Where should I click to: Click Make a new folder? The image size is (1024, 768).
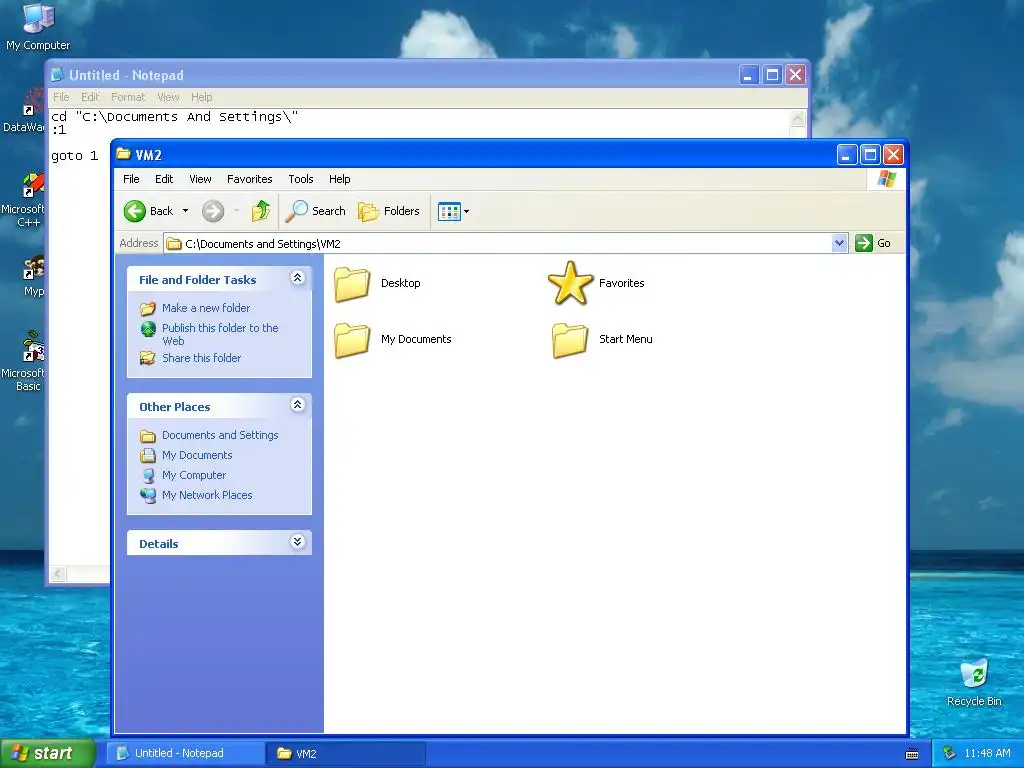[x=206, y=308]
